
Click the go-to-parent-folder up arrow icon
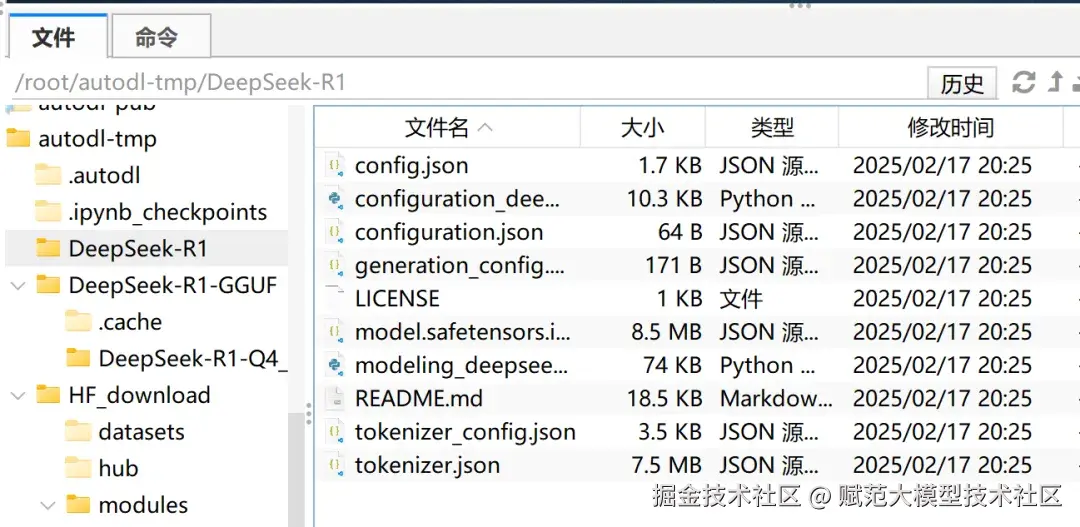click(x=1055, y=82)
